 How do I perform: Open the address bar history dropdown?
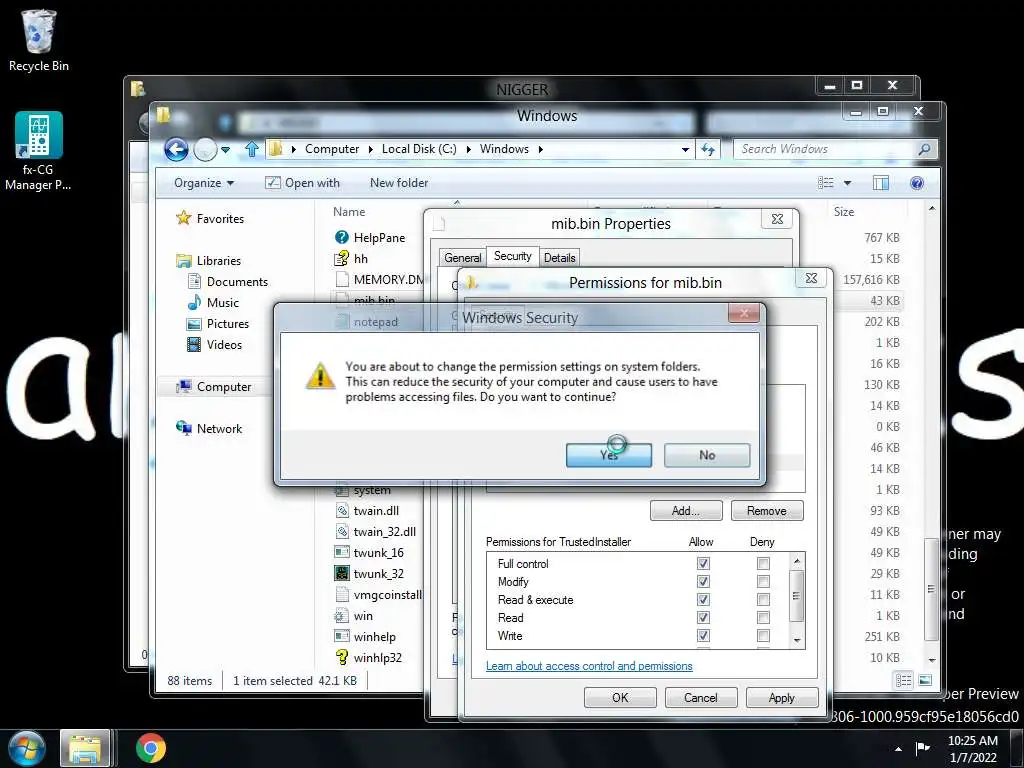[x=685, y=150]
